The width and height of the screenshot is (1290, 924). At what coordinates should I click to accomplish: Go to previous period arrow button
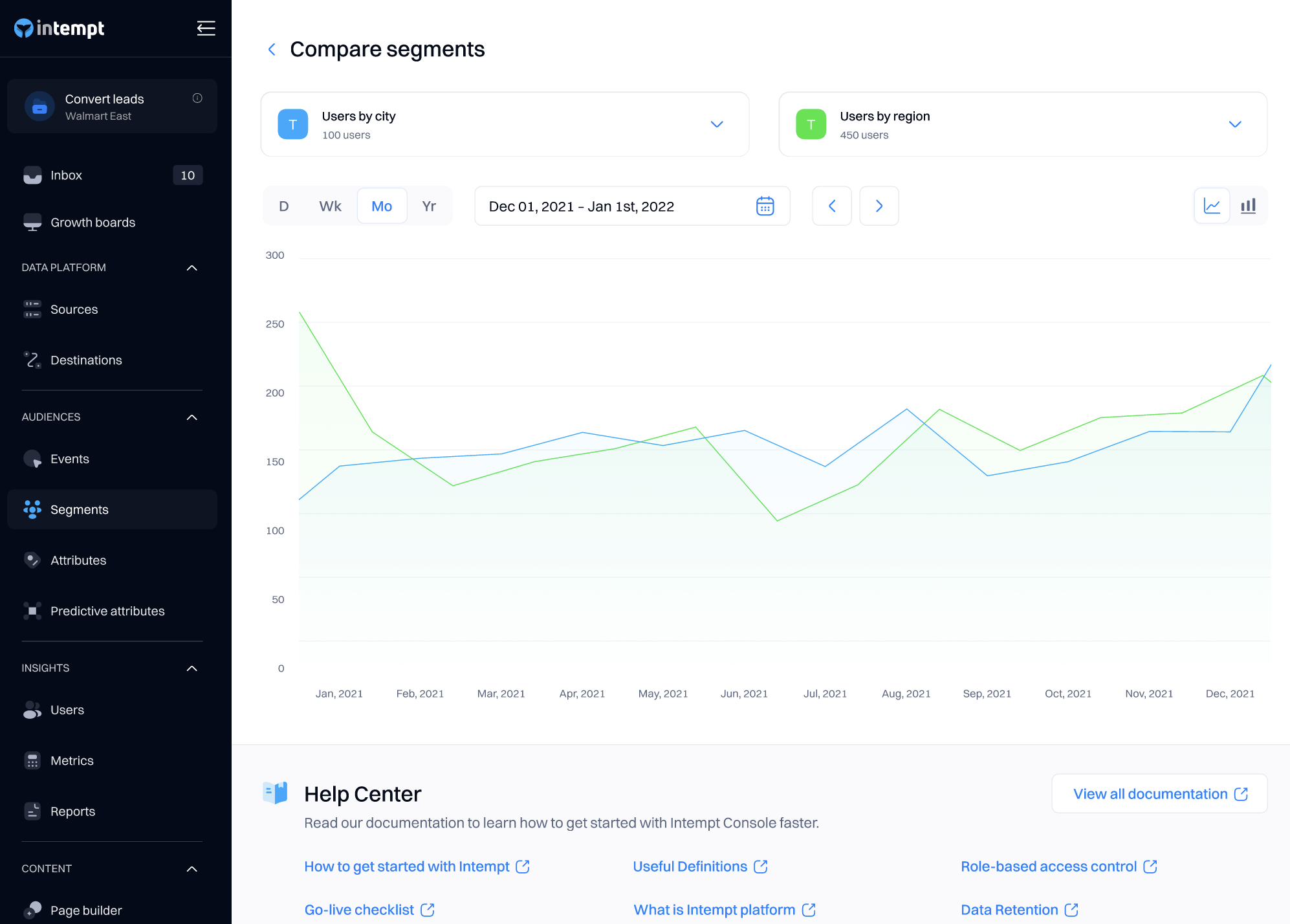(832, 206)
